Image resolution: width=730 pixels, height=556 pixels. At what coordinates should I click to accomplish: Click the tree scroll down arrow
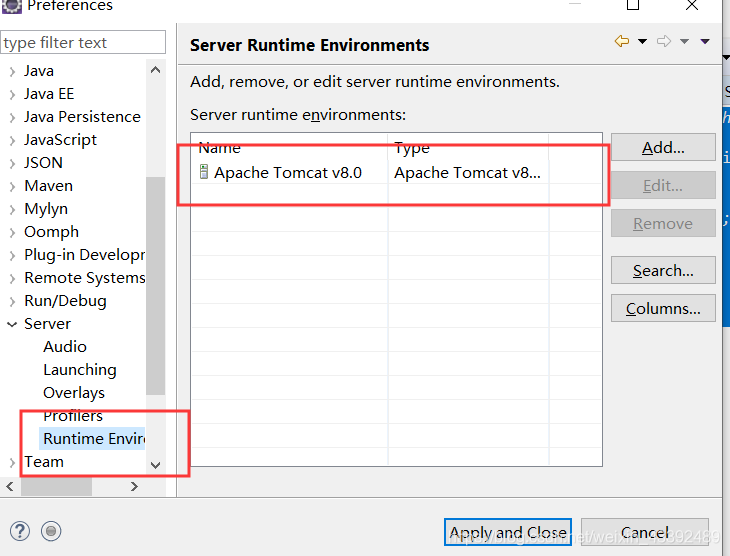click(155, 465)
